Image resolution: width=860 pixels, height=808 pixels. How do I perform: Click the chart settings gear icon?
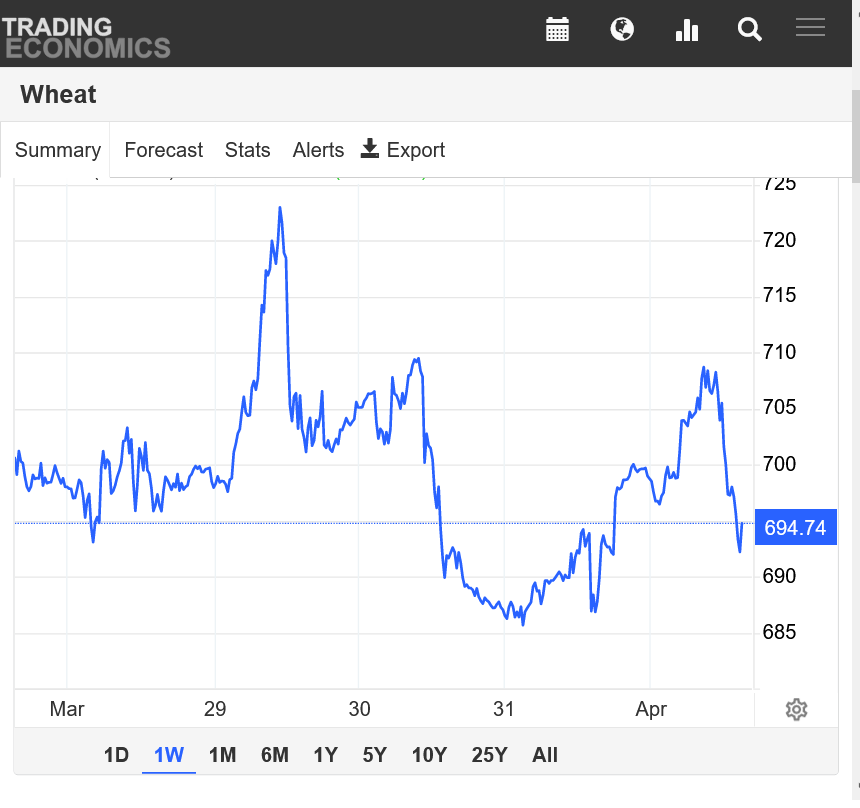click(796, 710)
